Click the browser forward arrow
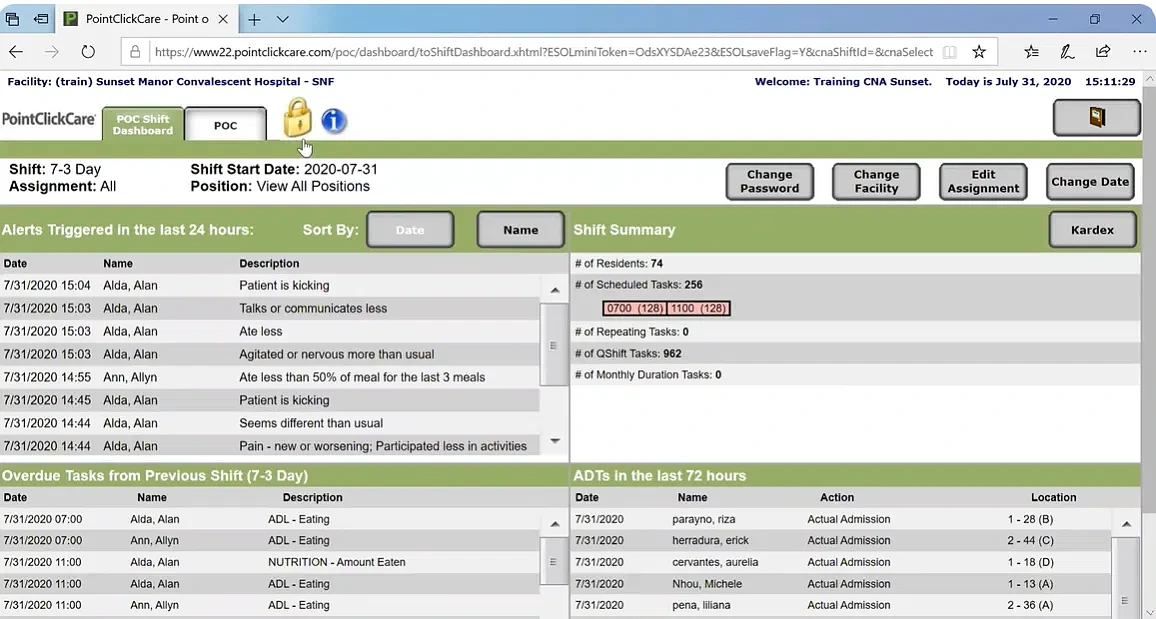The height and width of the screenshot is (619, 1156). coord(52,52)
